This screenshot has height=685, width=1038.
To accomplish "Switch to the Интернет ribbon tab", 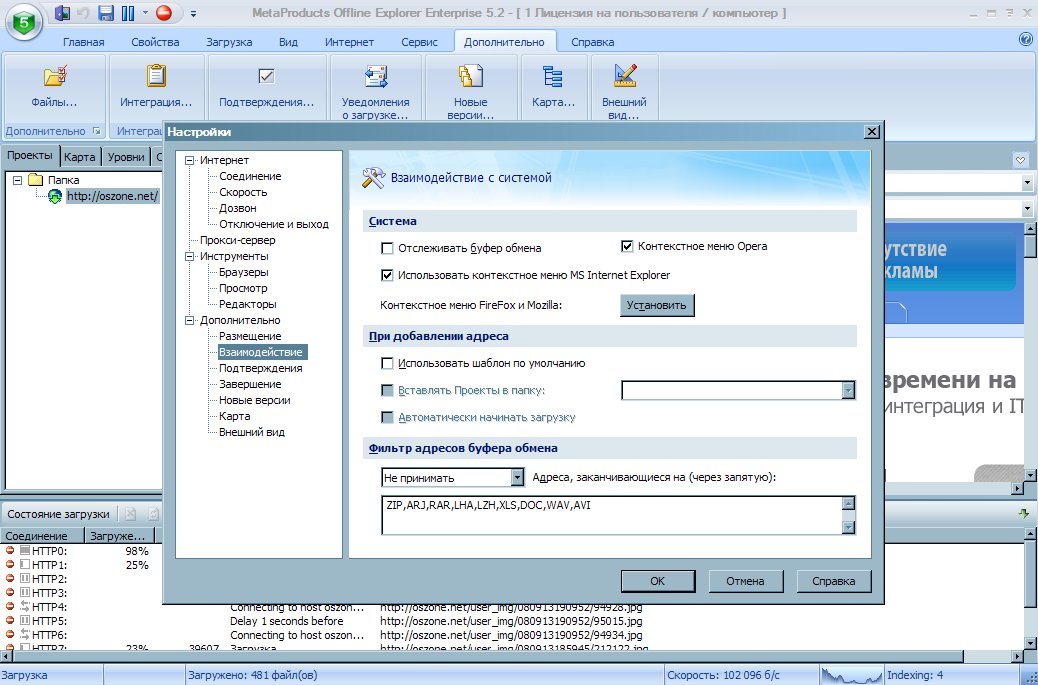I will point(349,42).
